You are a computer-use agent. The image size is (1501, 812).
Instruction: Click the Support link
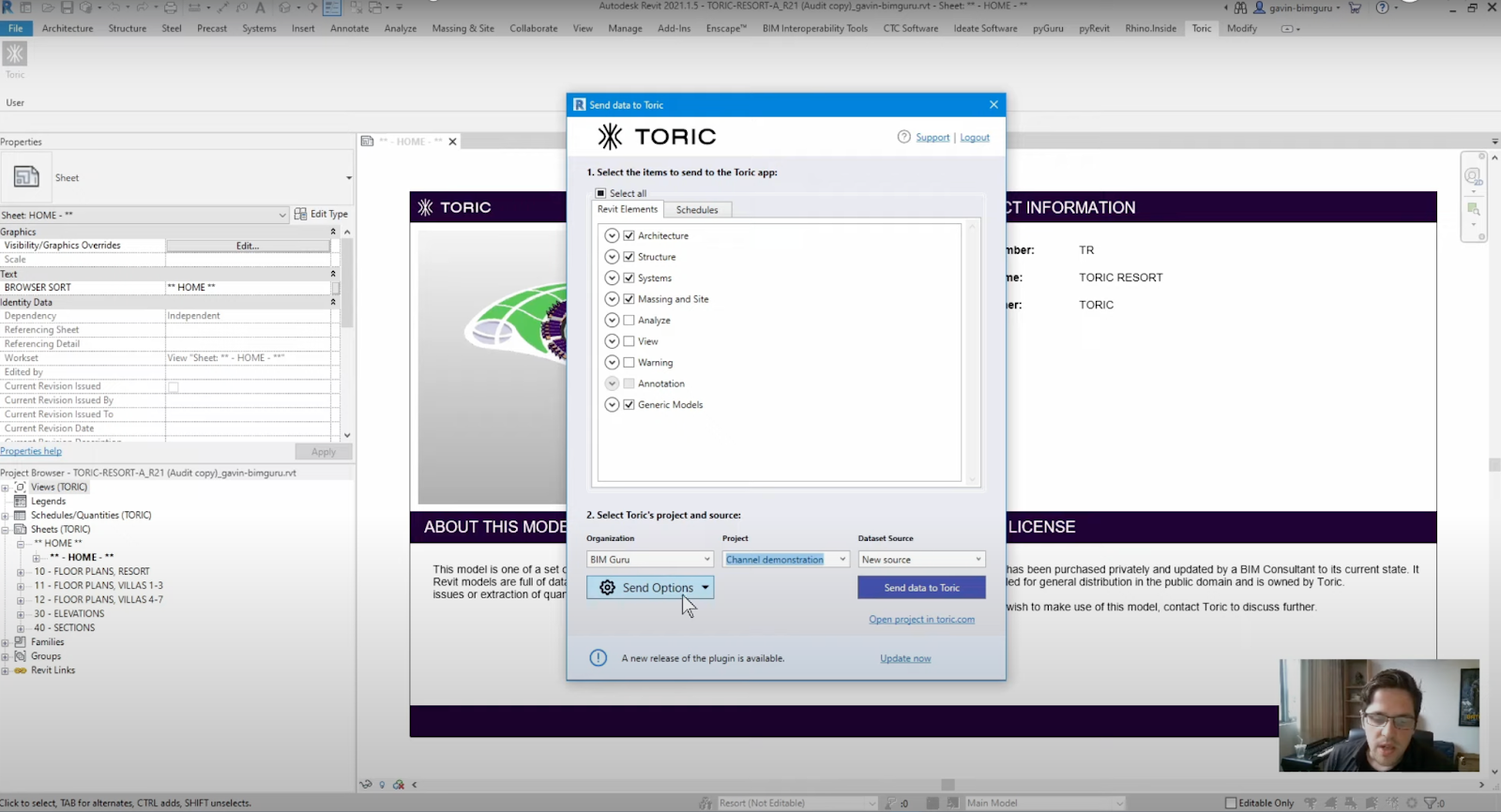click(x=932, y=138)
